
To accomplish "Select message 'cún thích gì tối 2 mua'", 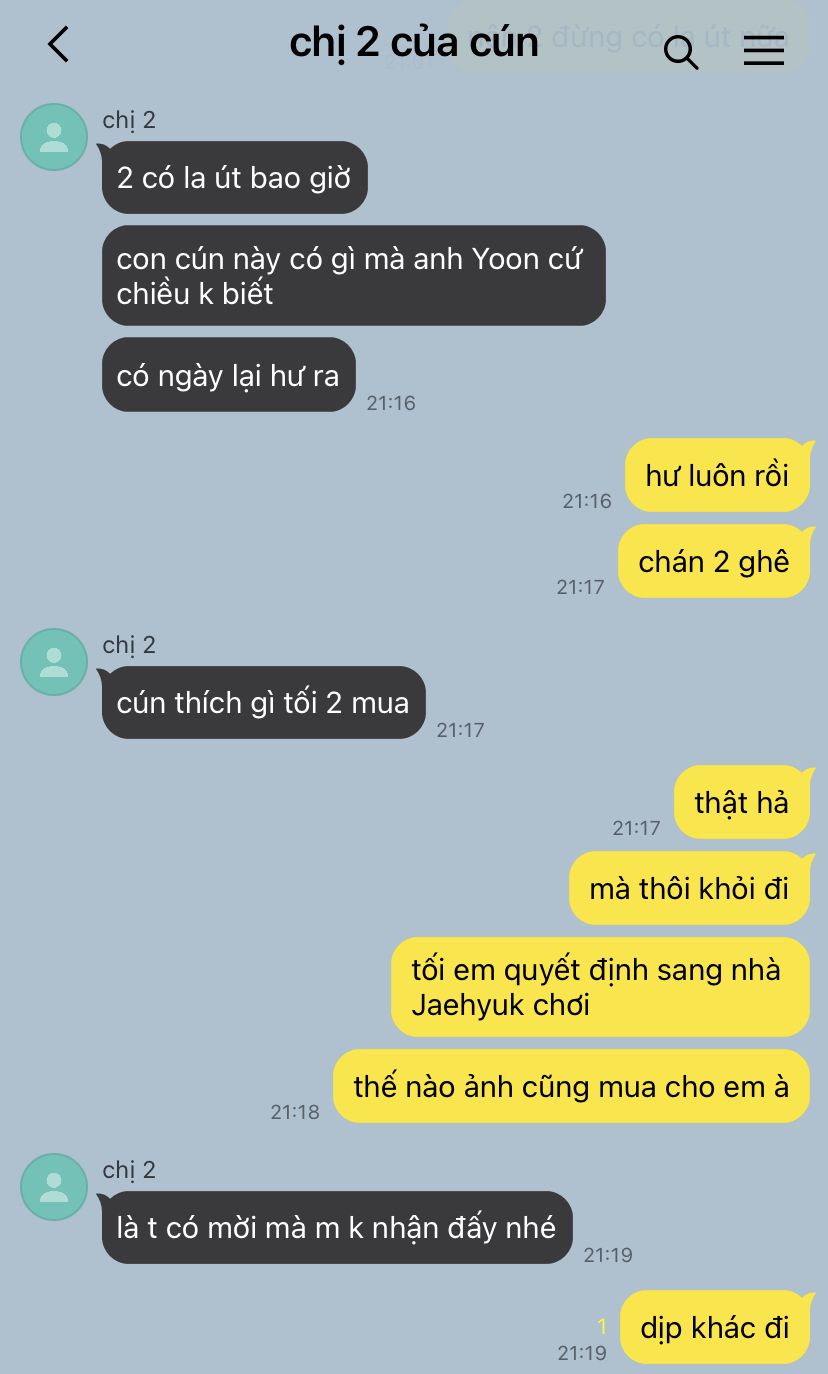I will 263,702.
